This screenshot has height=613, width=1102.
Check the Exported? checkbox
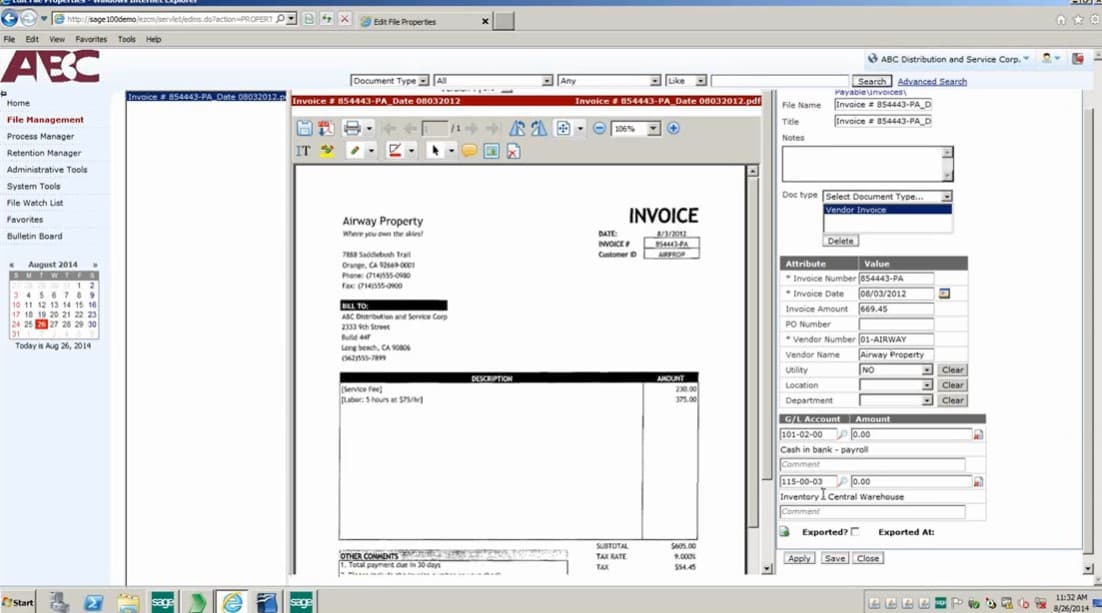[x=855, y=532]
